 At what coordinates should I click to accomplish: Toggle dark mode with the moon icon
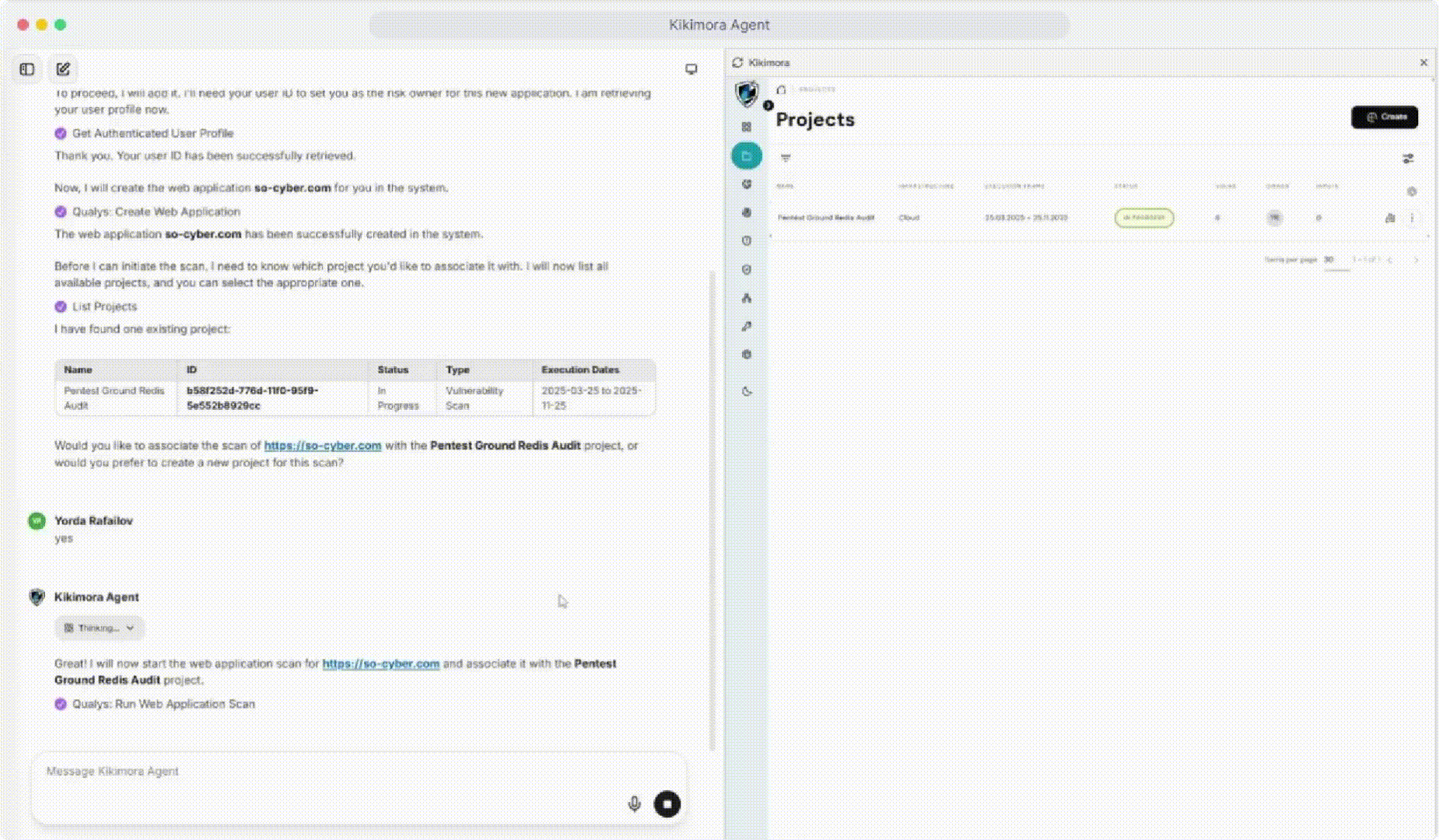747,391
